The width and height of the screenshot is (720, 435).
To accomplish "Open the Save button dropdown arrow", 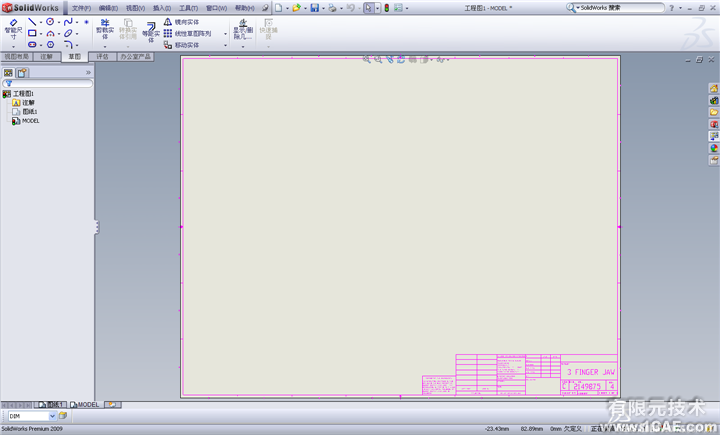I will click(x=323, y=8).
